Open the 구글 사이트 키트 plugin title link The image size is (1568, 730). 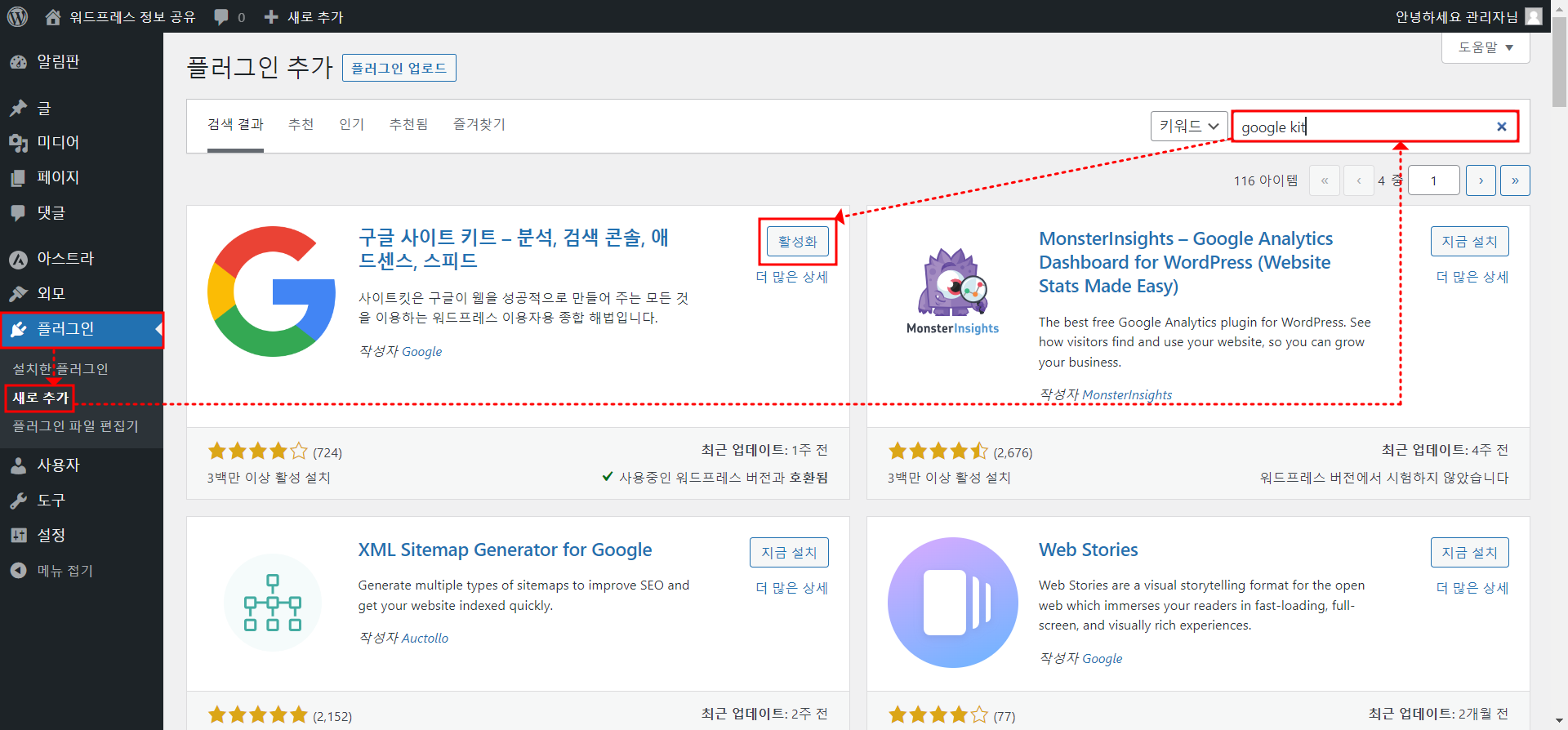[514, 249]
